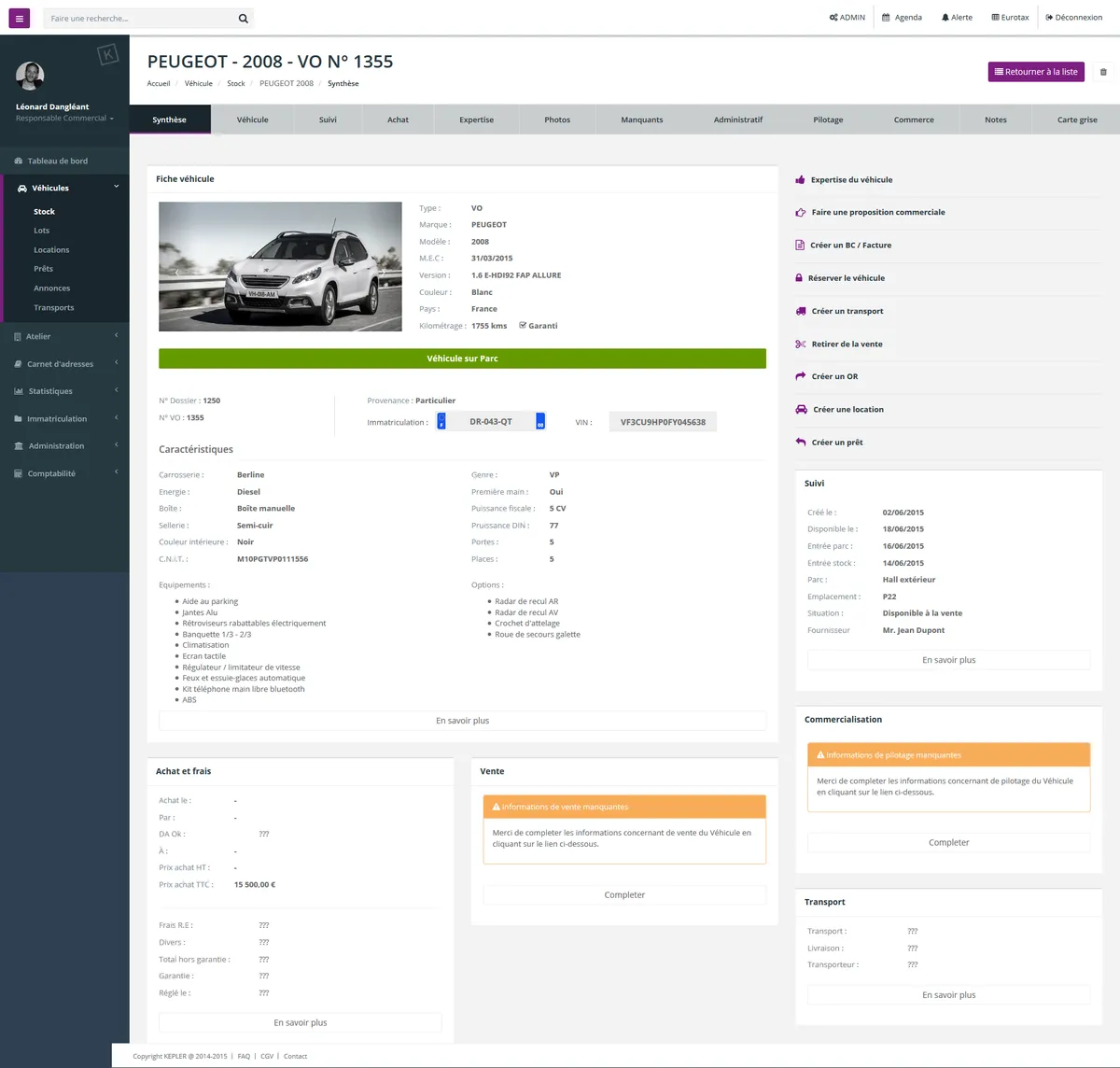1120x1068 pixels.
Task: Click the Retirer de la vente scissors icon
Action: (x=800, y=344)
